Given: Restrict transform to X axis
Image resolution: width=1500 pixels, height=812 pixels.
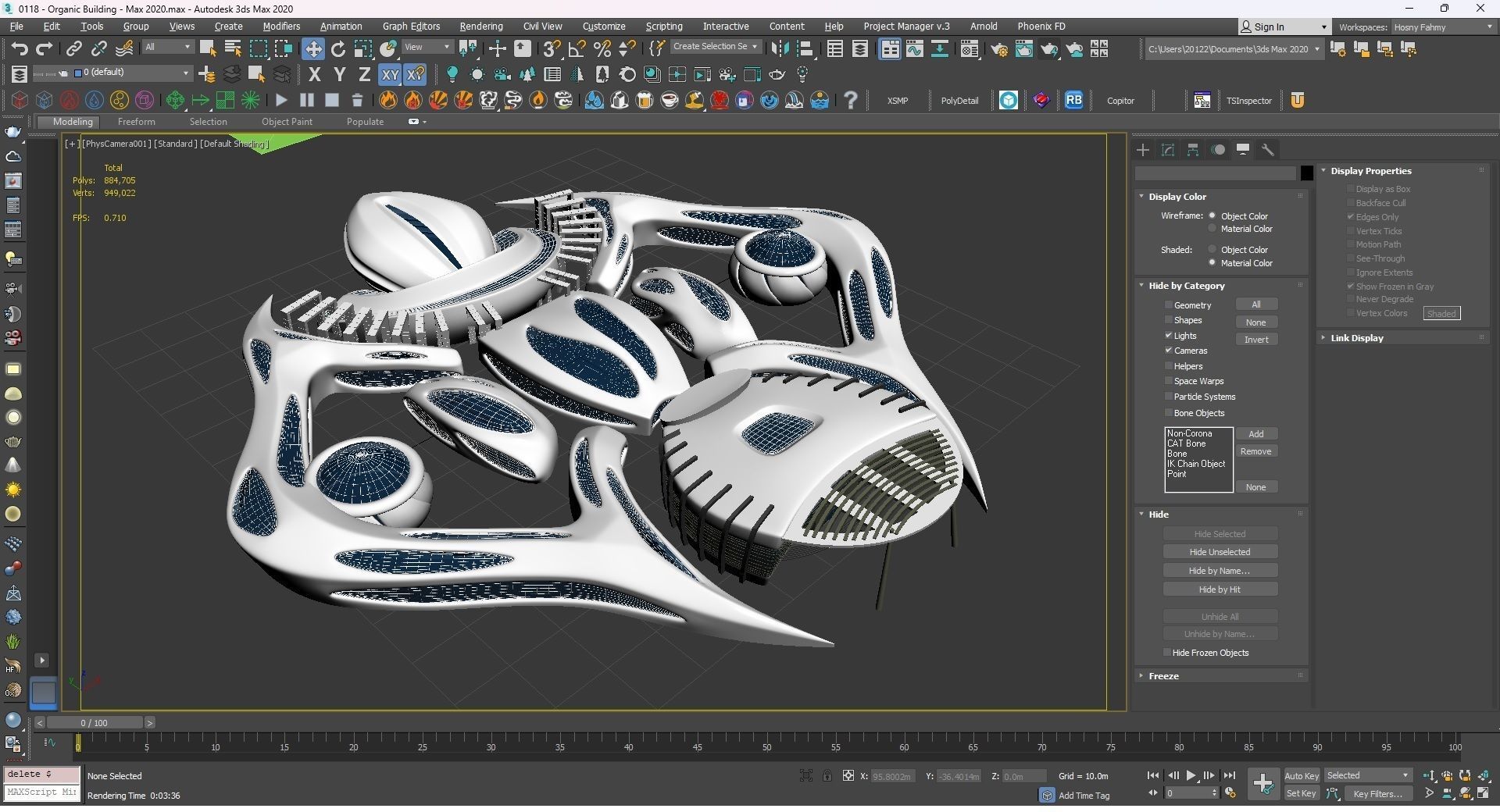Looking at the screenshot, I should point(315,74).
